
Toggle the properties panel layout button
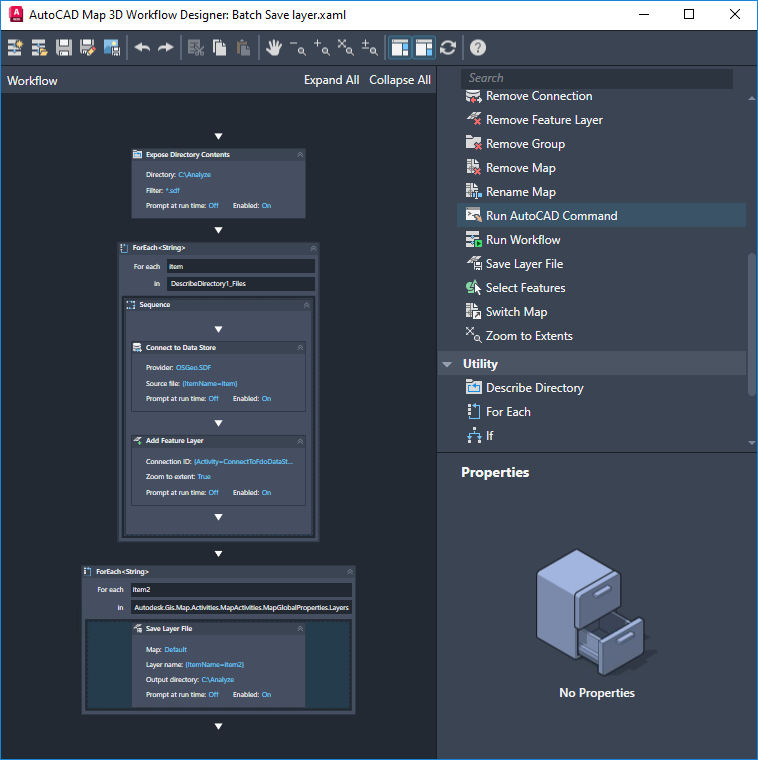[424, 48]
